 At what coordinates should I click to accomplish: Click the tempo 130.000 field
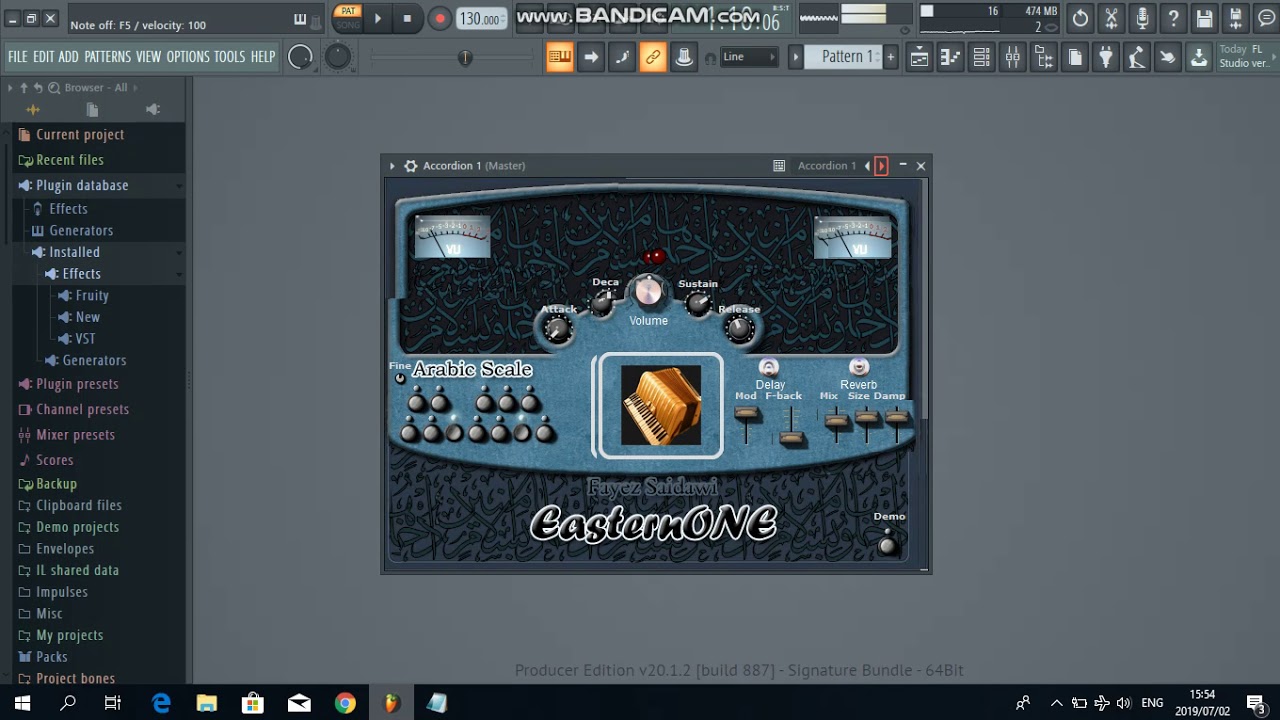click(x=481, y=19)
